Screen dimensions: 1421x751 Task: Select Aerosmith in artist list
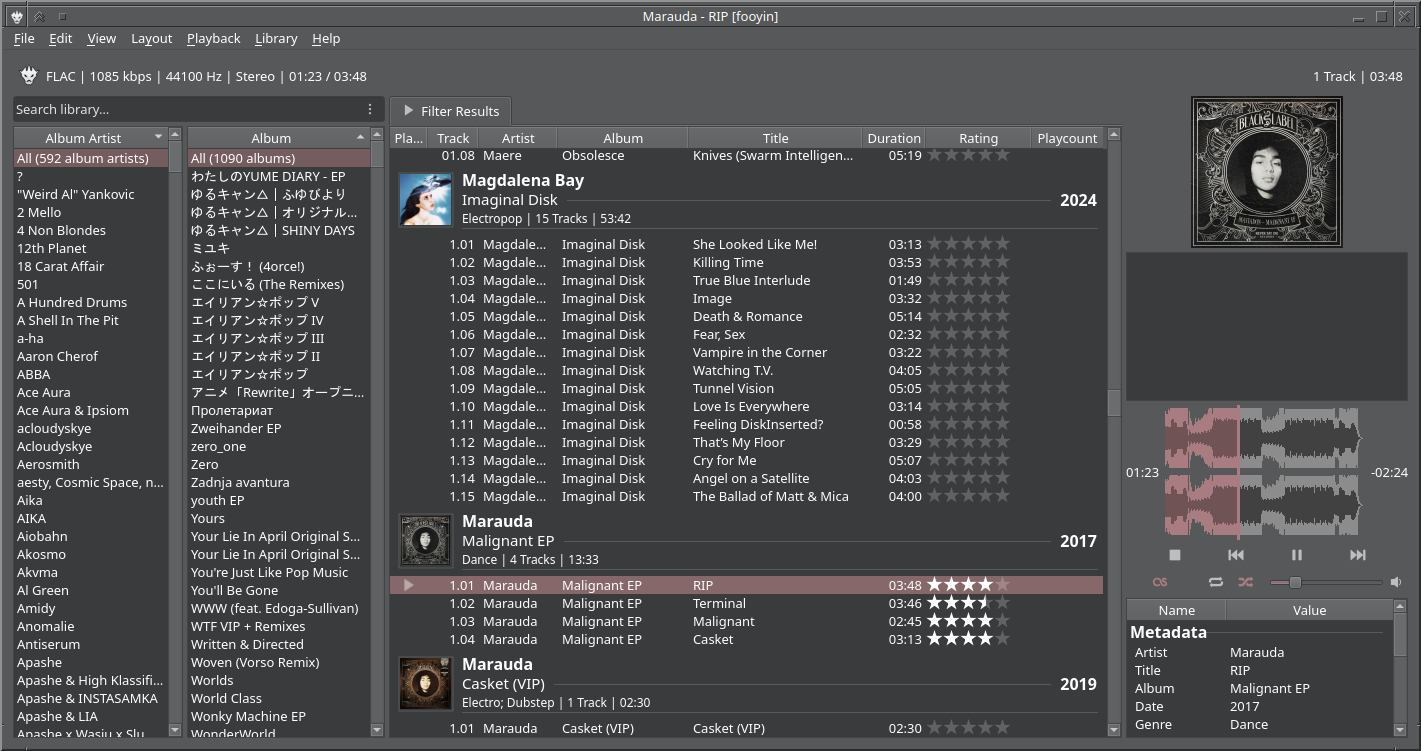tap(91, 464)
